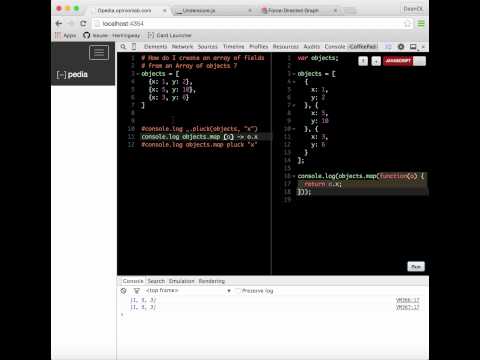The image size is (480, 360).
Task: Click the Chrome profile name button
Action: click(413, 9)
